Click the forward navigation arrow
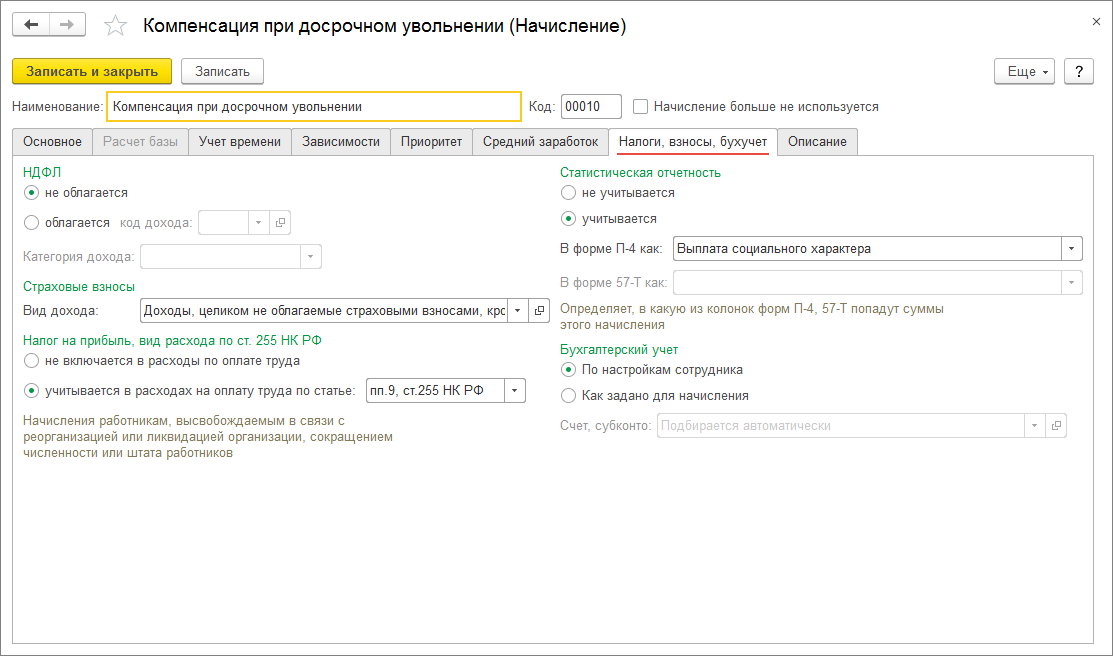 tap(67, 25)
